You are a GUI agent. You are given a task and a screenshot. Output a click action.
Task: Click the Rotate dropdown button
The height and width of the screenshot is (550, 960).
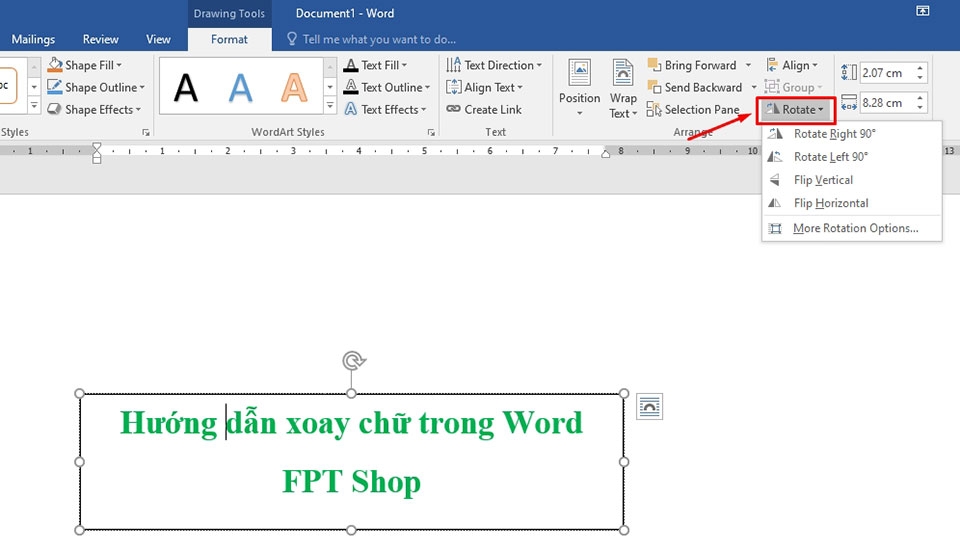coord(795,110)
